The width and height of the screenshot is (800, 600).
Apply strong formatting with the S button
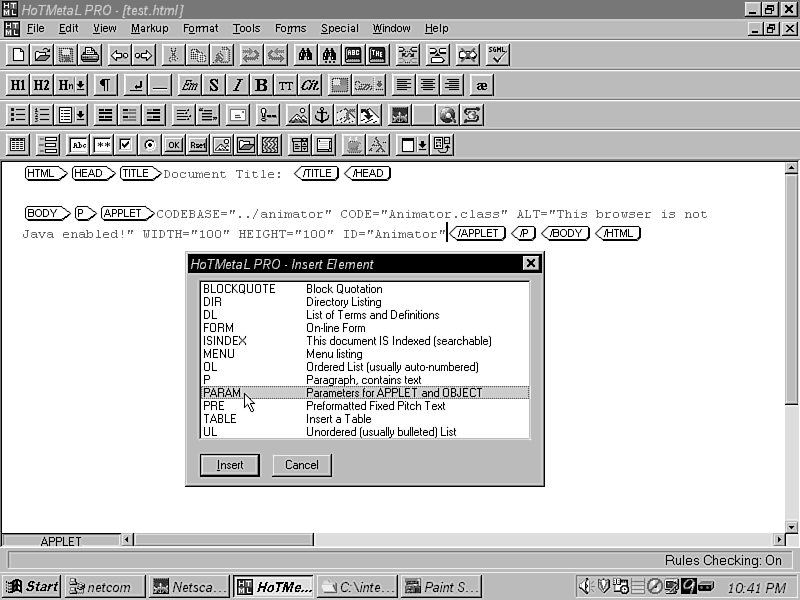click(214, 85)
